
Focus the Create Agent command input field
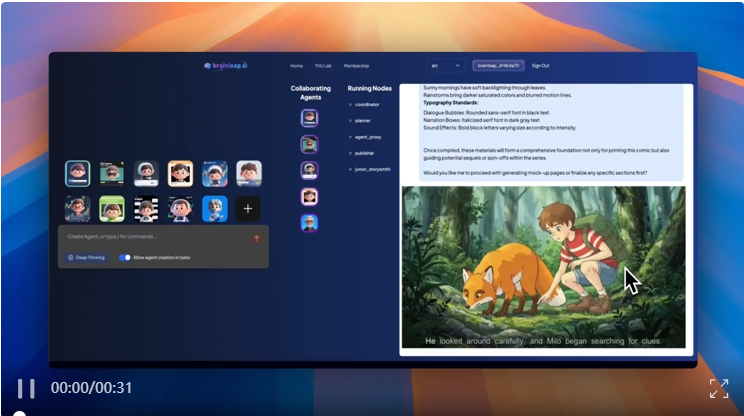157,237
